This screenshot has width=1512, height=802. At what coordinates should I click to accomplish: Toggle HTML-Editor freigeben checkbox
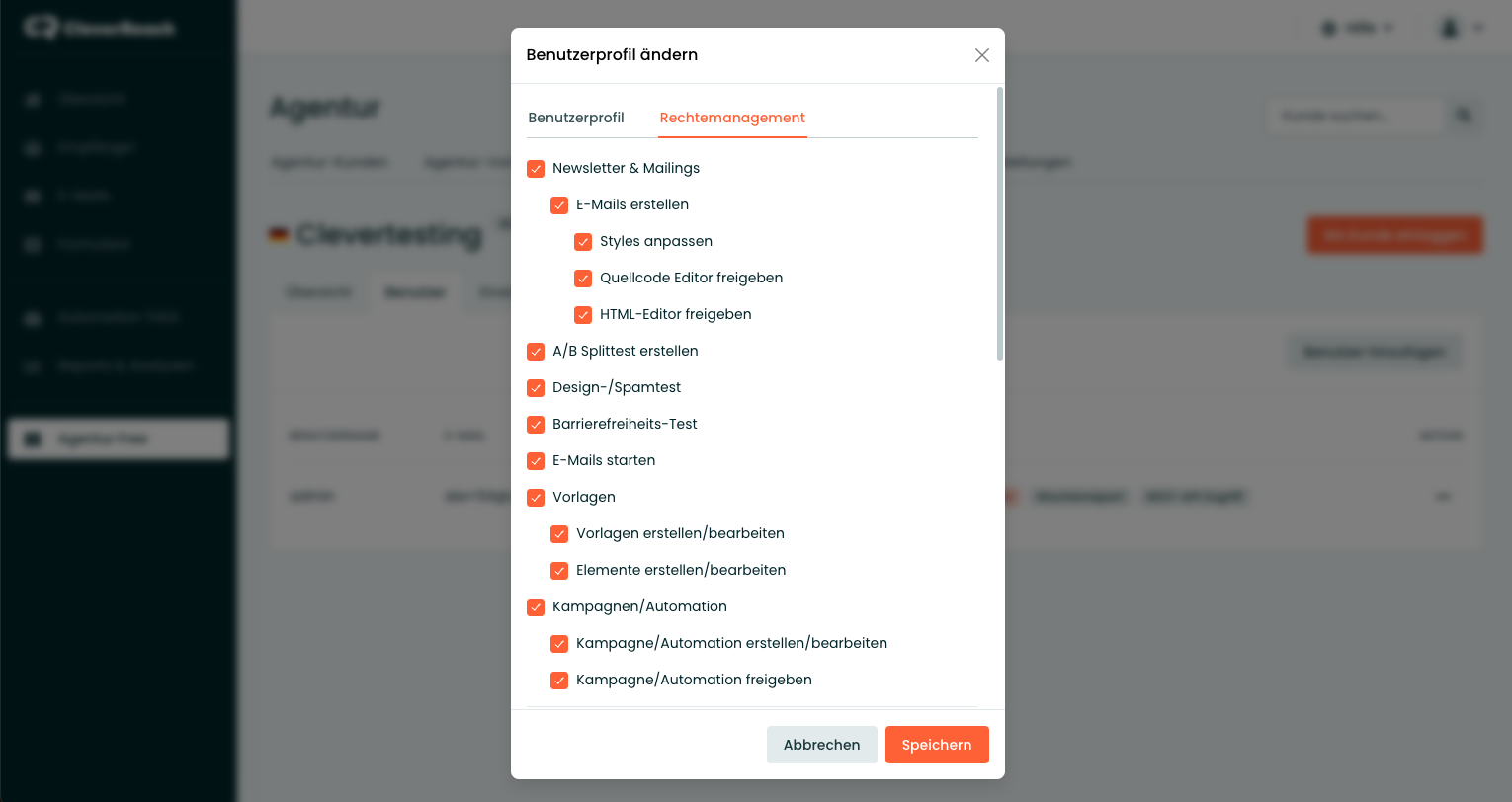coord(583,315)
